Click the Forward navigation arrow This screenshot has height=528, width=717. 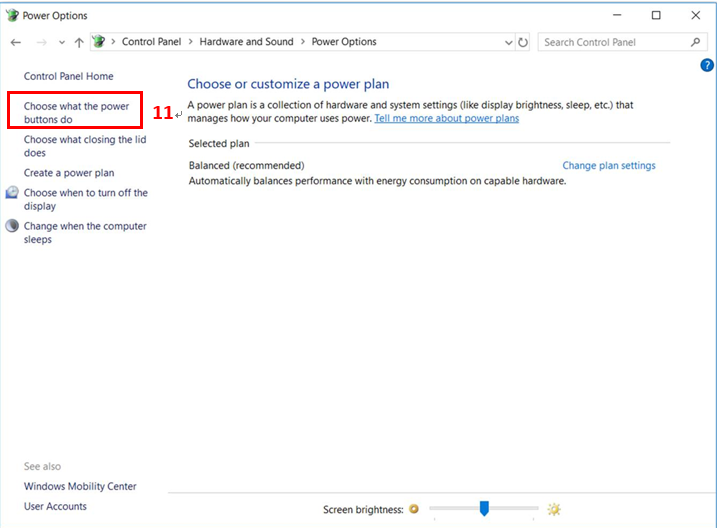42,43
